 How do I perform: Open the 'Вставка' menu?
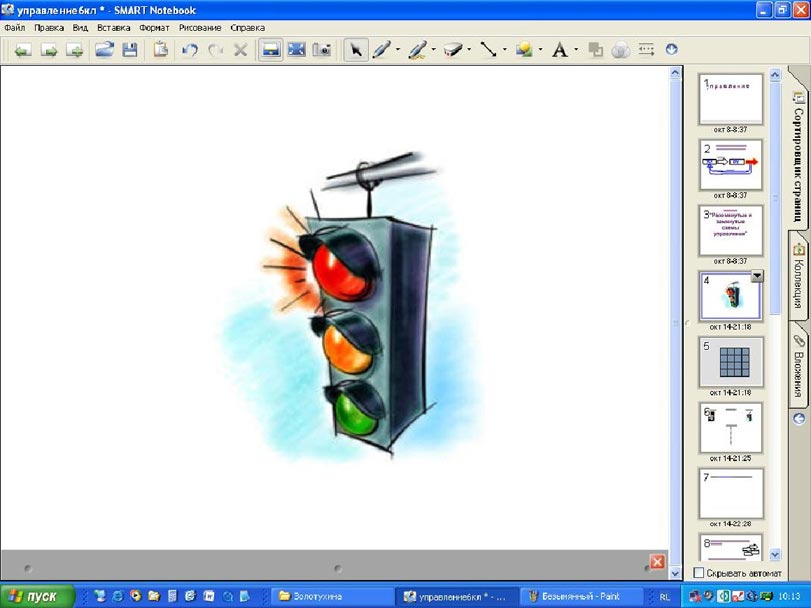[x=113, y=28]
